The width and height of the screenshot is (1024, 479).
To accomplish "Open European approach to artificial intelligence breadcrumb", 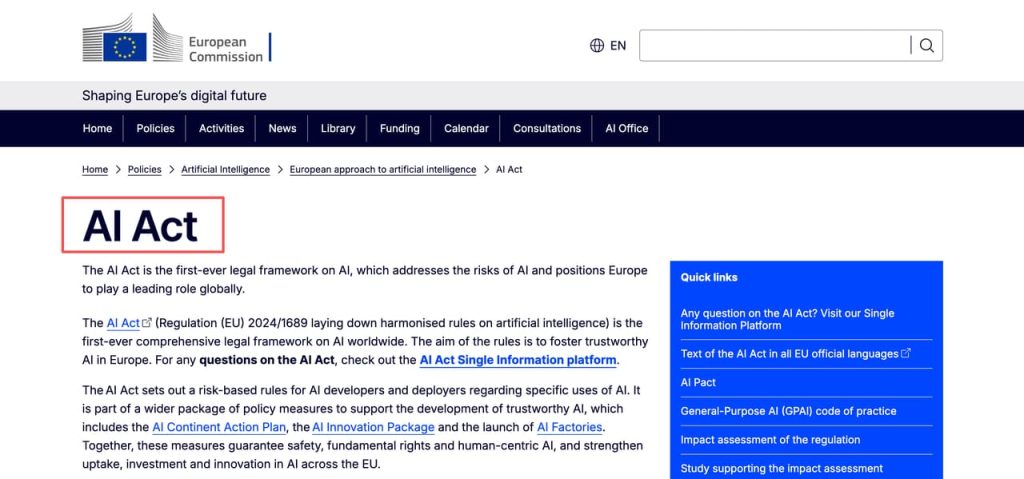I will click(383, 169).
